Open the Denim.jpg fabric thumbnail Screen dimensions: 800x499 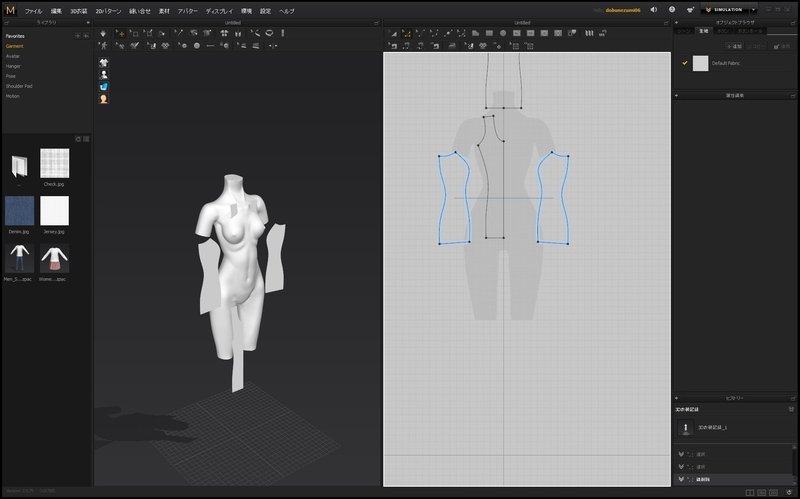point(20,211)
